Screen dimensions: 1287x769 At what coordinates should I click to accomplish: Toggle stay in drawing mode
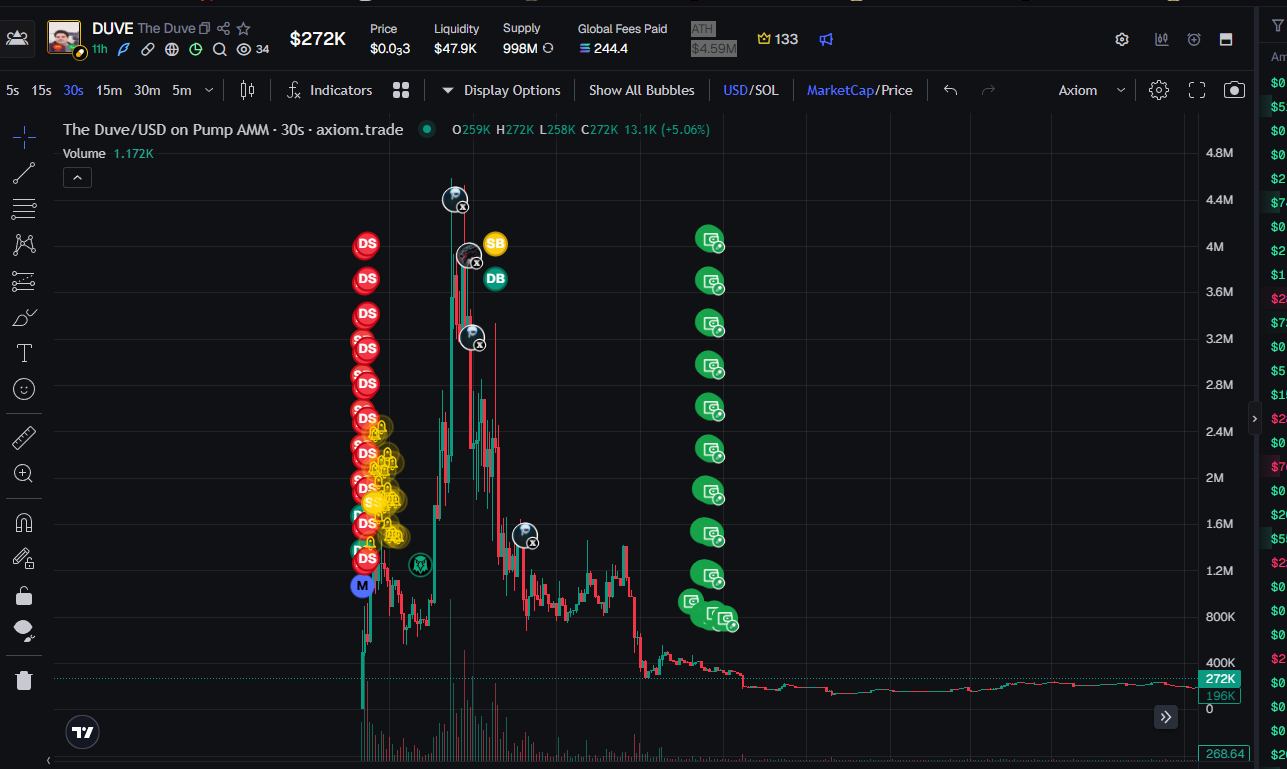pyautogui.click(x=24, y=558)
